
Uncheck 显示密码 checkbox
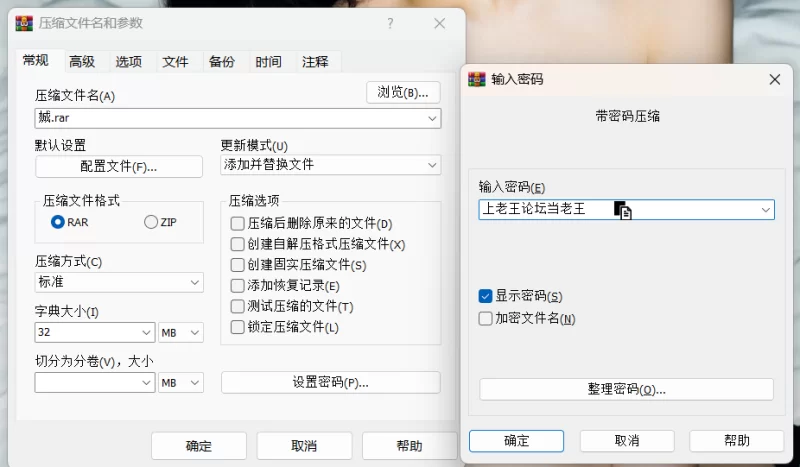[x=485, y=296]
